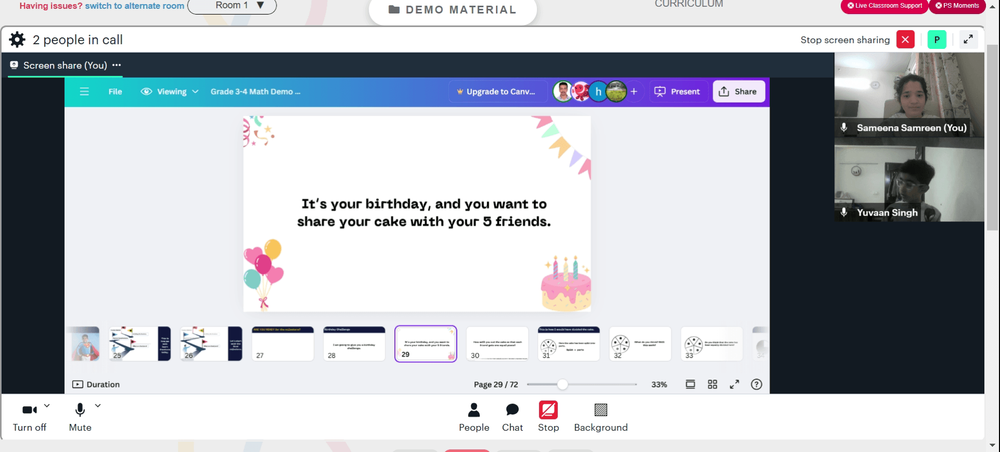1000x452 pixels.
Task: Open the call settings gear icon
Action: [x=17, y=40]
